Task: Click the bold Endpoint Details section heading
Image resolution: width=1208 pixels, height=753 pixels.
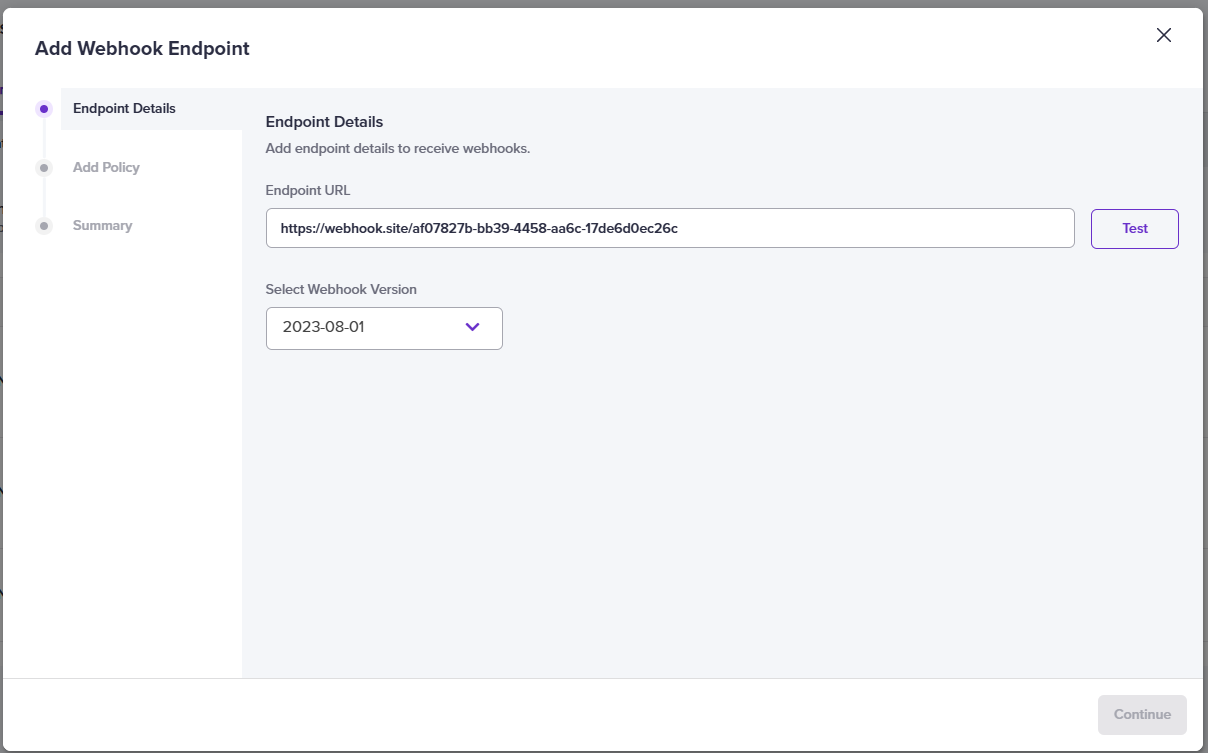Action: click(324, 122)
